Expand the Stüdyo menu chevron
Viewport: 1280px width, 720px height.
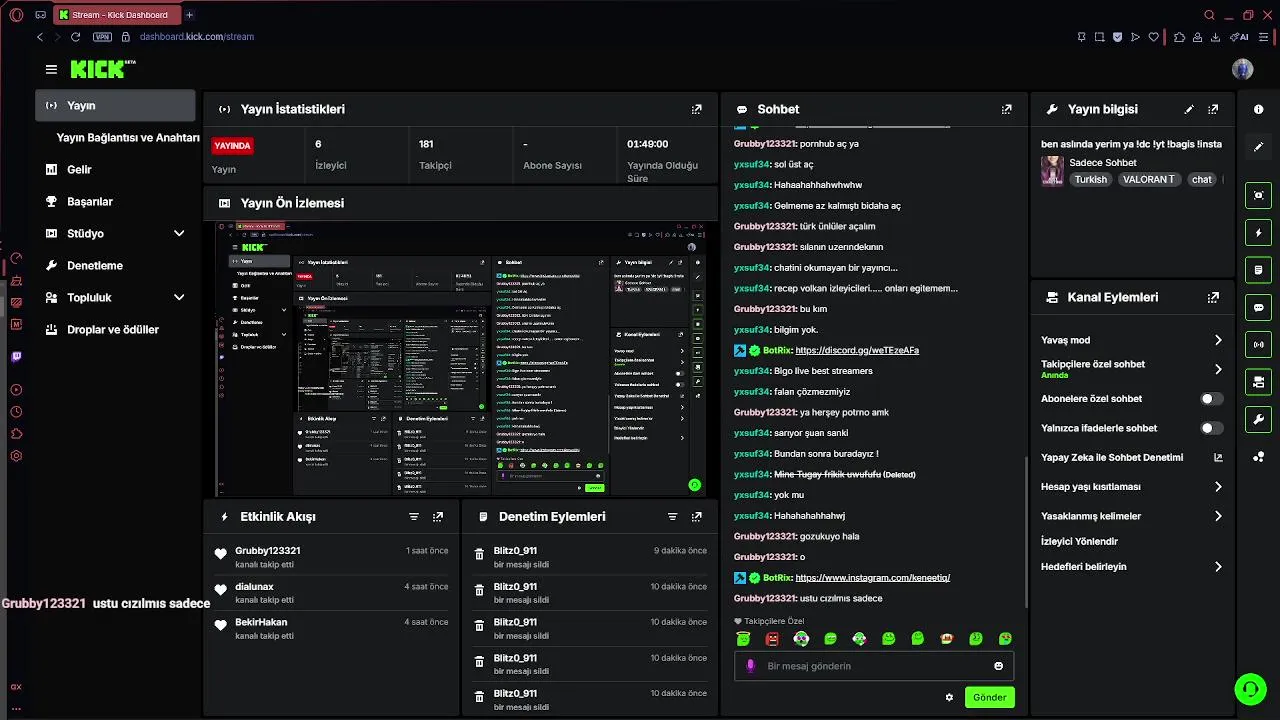coord(179,234)
